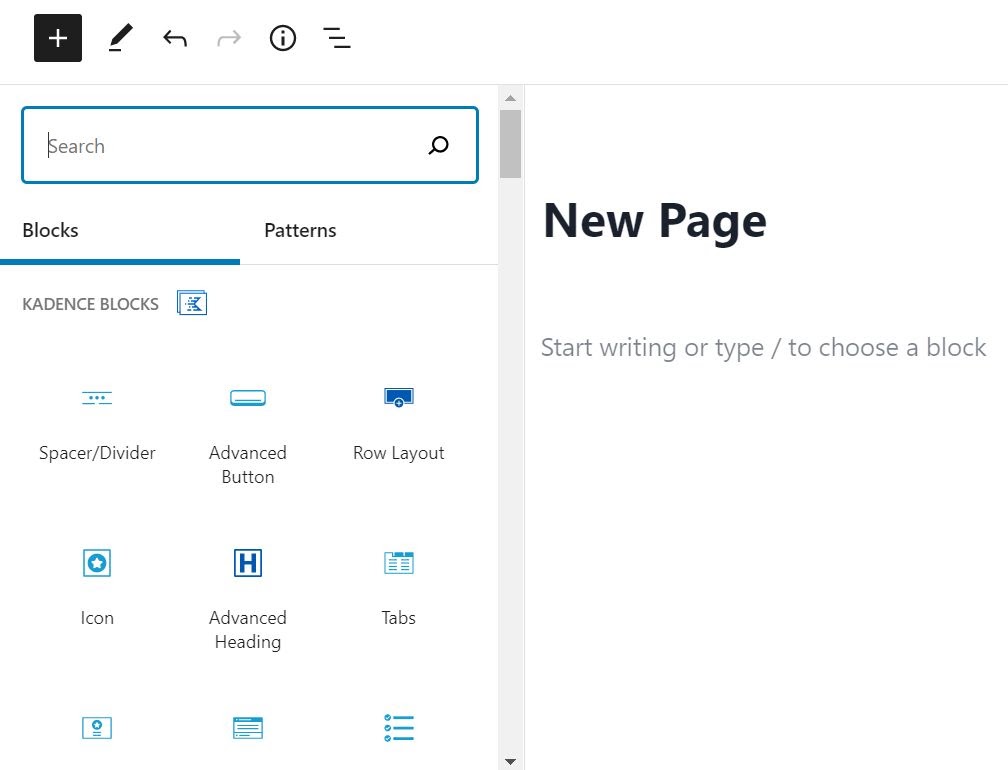This screenshot has height=770, width=1008.
Task: Toggle the block inserter panel
Action: pos(57,38)
